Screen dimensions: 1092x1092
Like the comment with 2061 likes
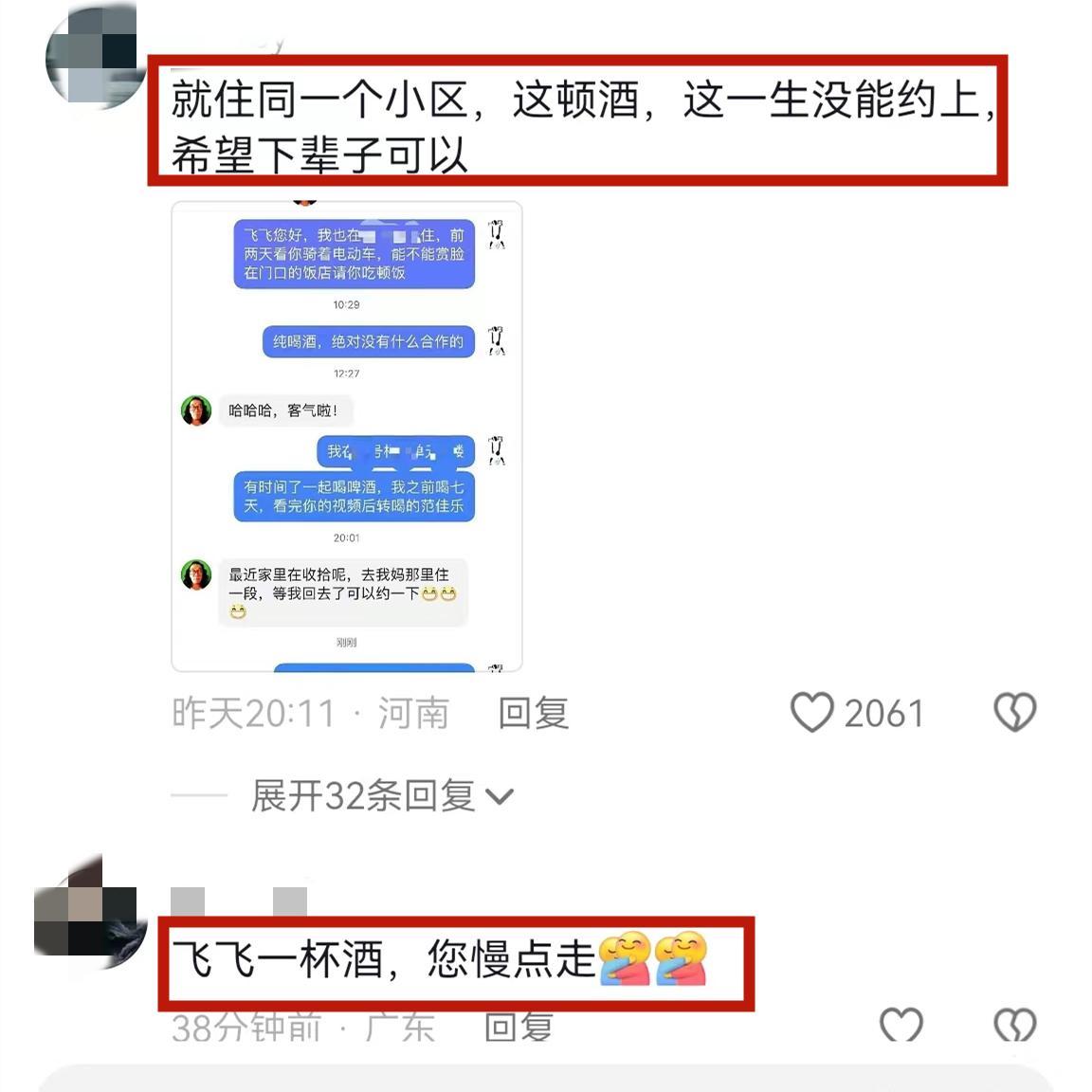pyautogui.click(x=812, y=713)
